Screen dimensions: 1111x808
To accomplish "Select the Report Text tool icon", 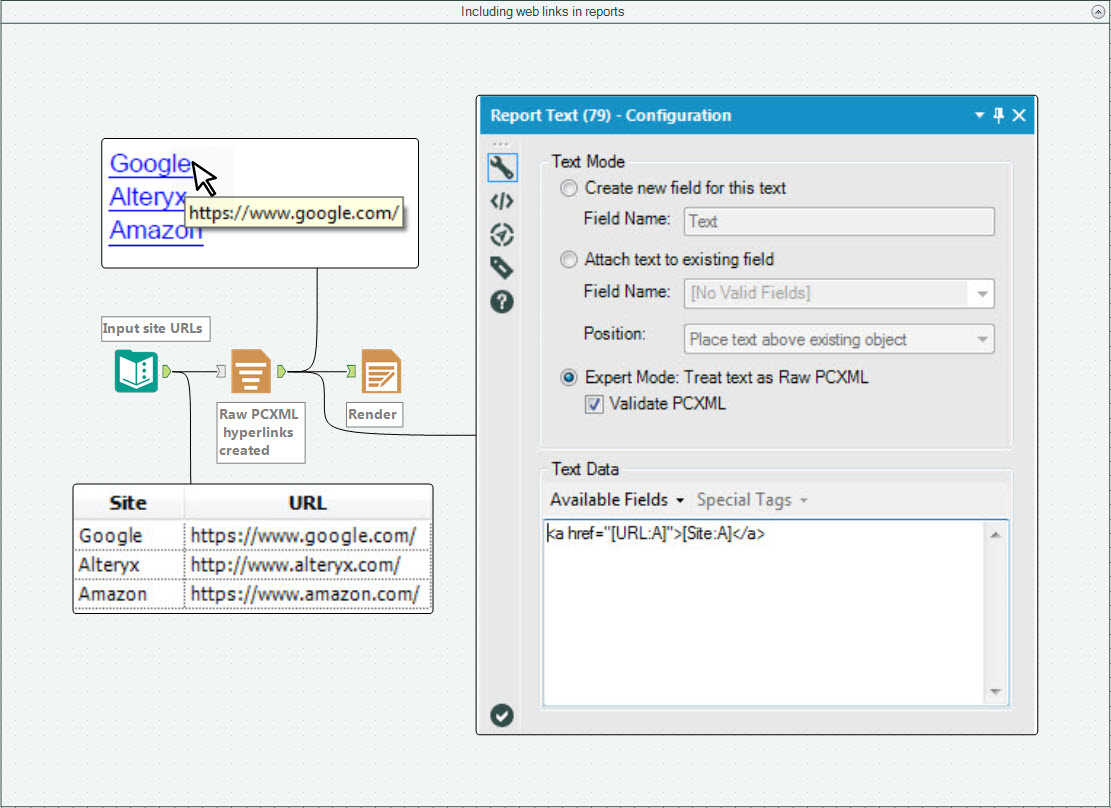I will (x=250, y=372).
